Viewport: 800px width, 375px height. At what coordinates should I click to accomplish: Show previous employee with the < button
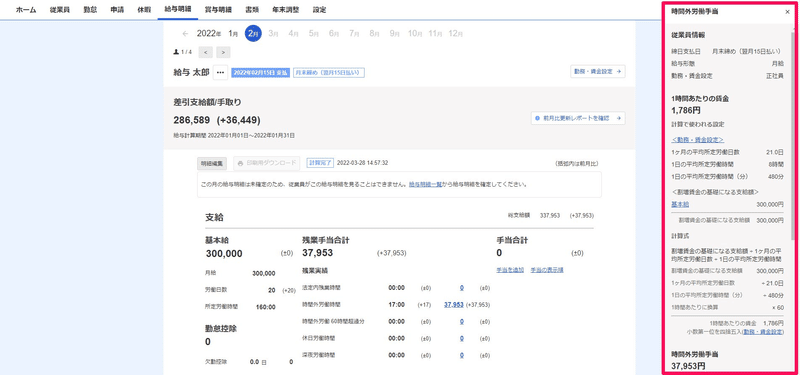point(206,52)
